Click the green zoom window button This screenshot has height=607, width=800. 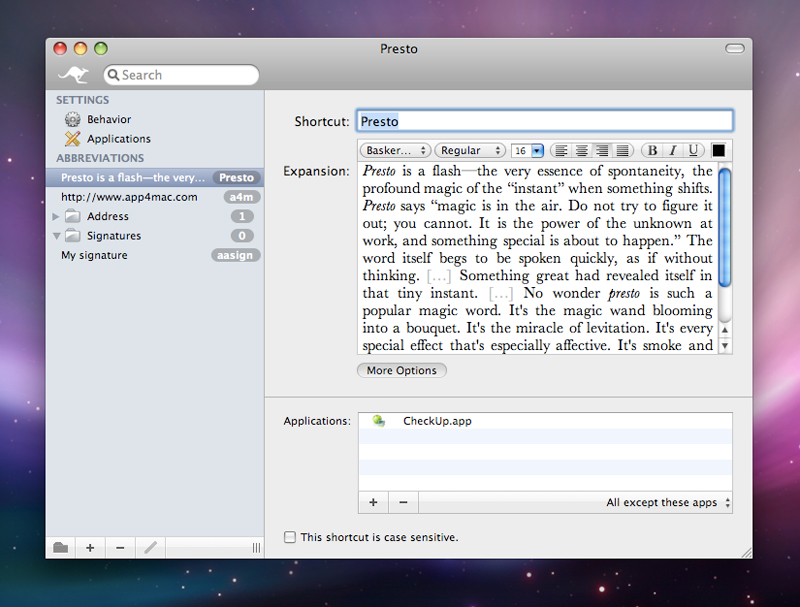[101, 48]
